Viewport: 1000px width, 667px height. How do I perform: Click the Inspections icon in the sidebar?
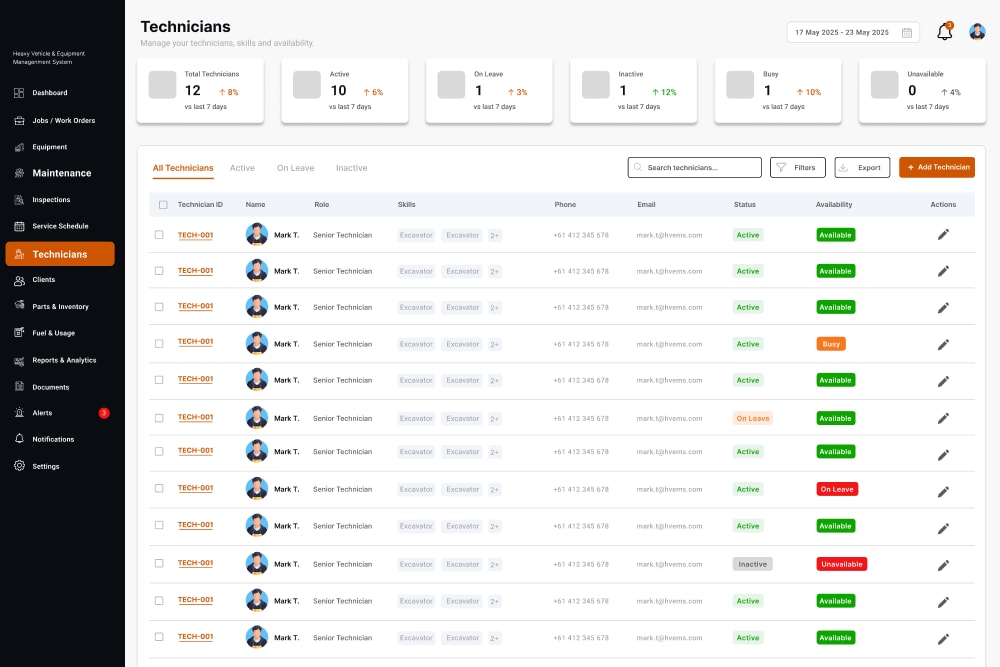19,200
